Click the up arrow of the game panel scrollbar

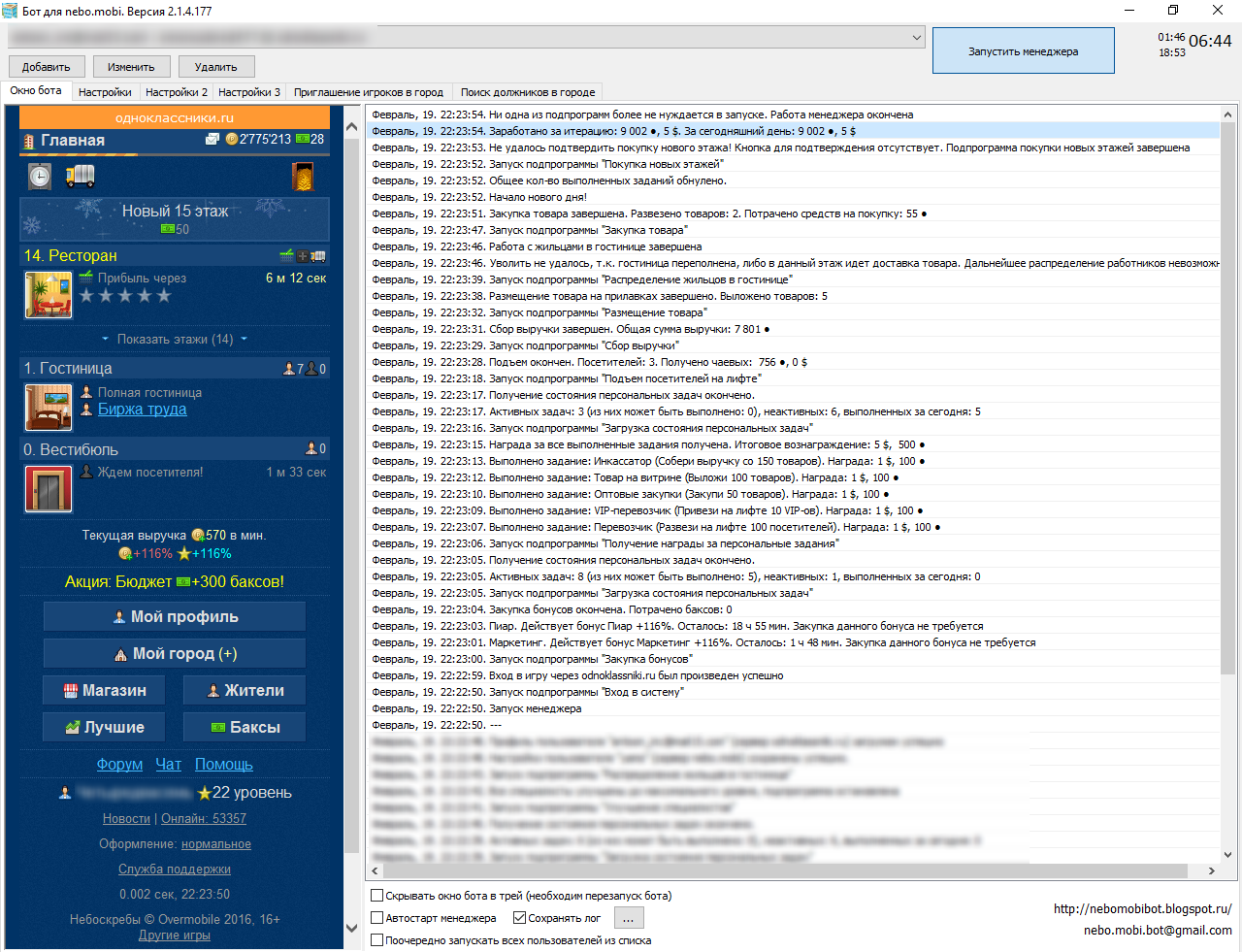pyautogui.click(x=351, y=126)
